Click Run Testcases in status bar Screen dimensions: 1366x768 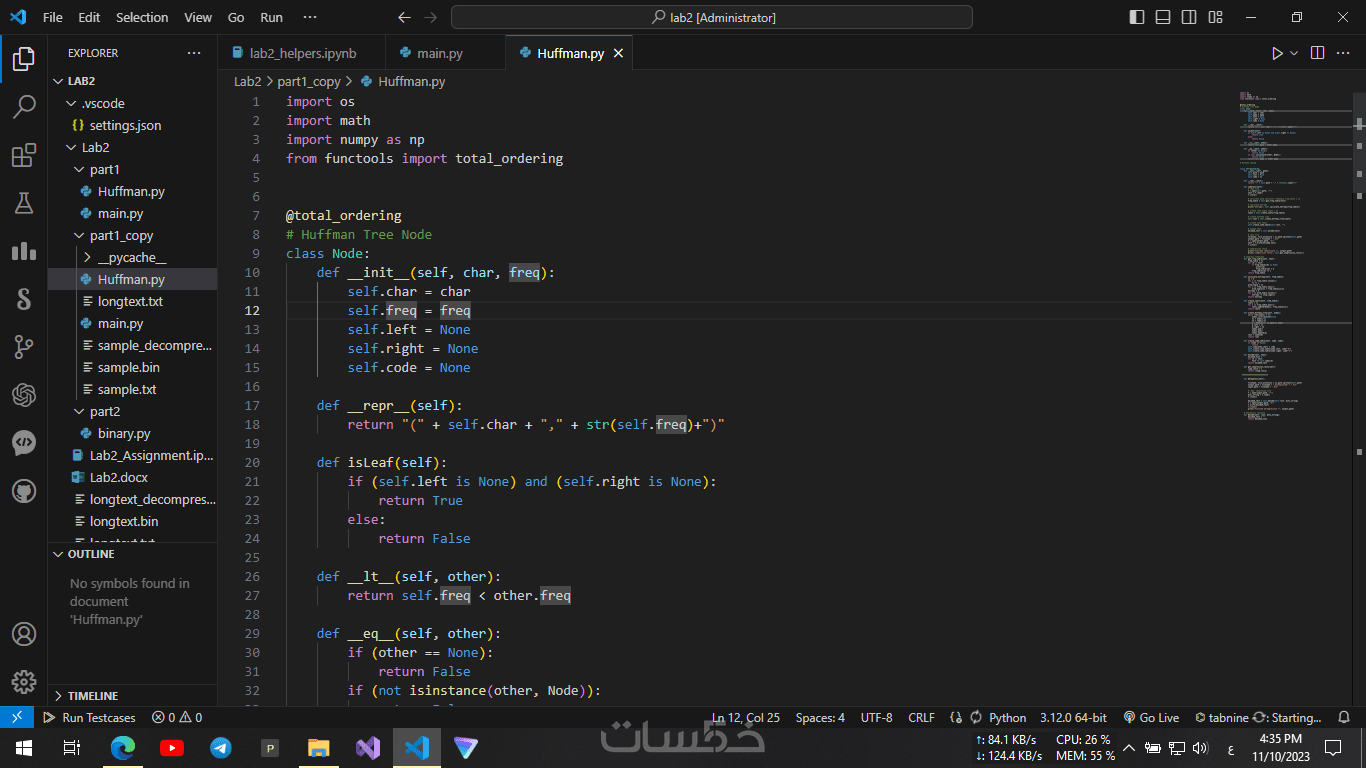(89, 718)
